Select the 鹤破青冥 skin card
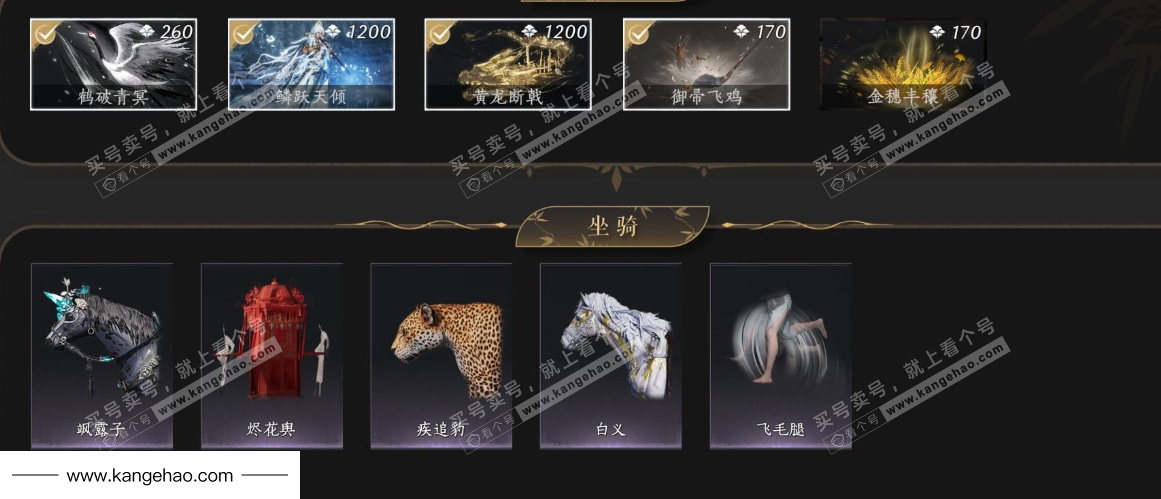1161x499 pixels. point(113,64)
